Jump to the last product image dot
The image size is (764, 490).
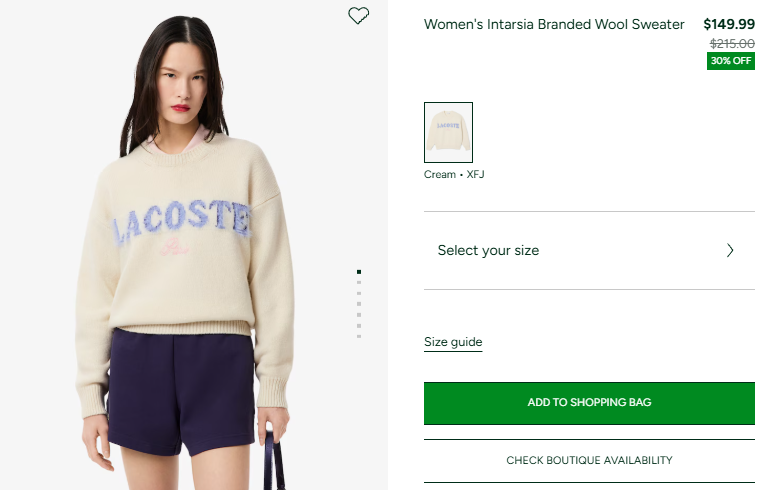[359, 337]
